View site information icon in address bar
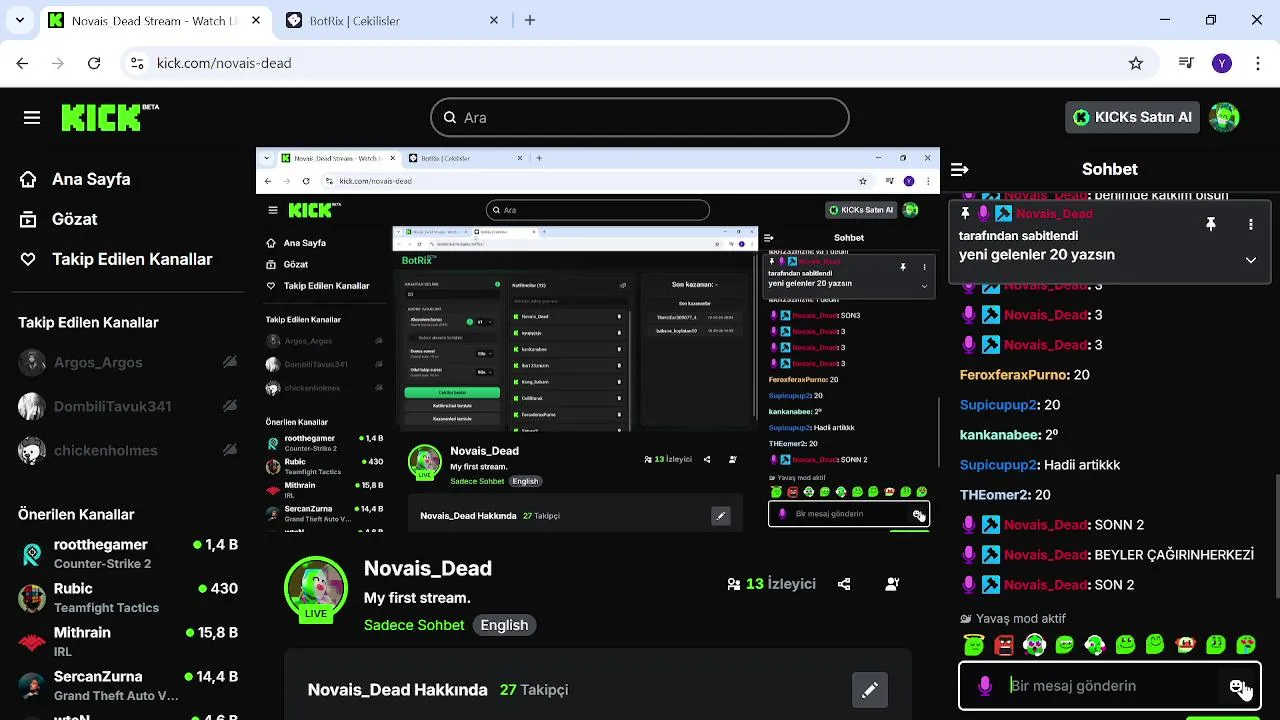1280x720 pixels. tap(137, 63)
